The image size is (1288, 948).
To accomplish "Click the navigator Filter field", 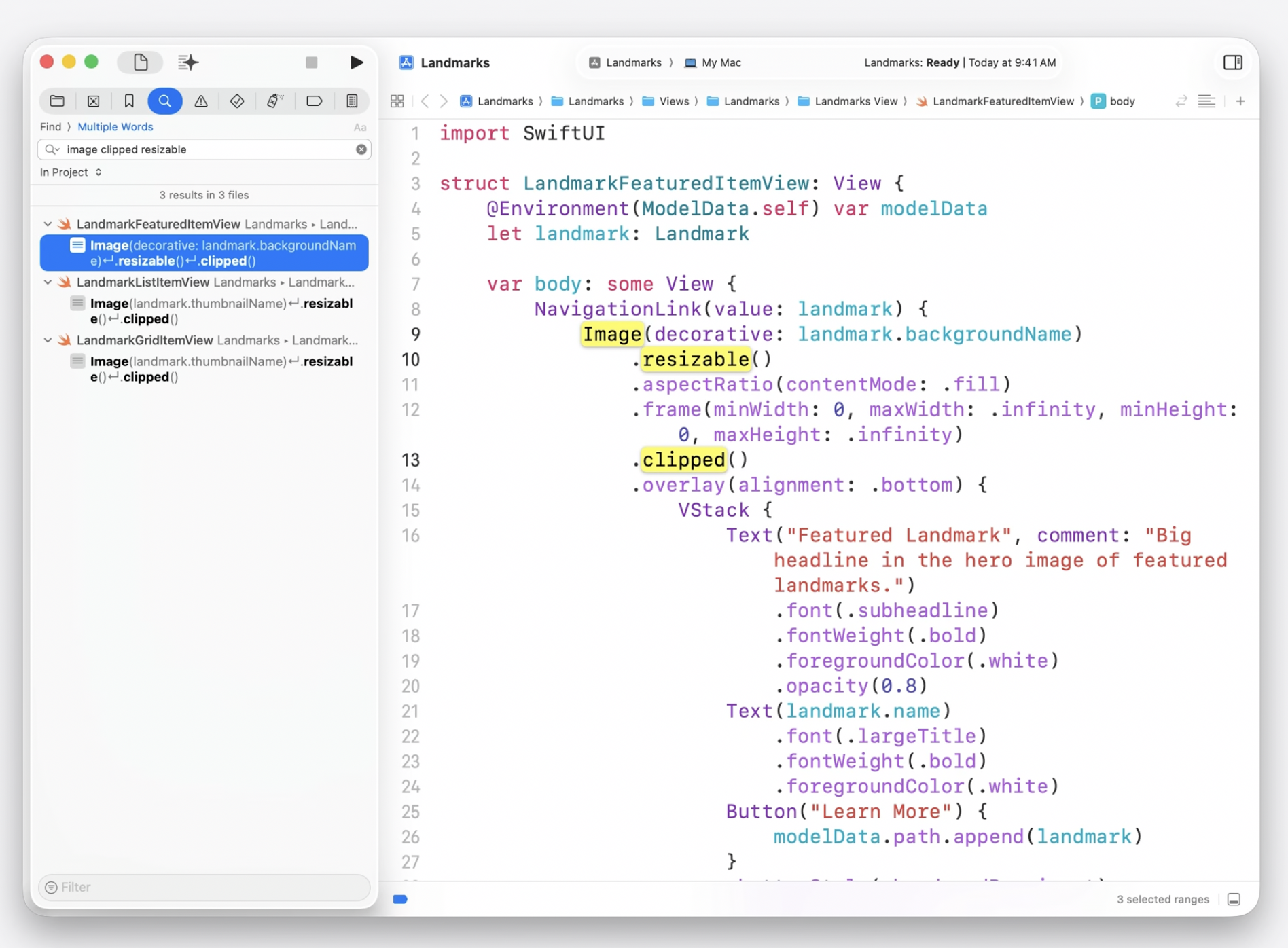I will click(x=204, y=888).
